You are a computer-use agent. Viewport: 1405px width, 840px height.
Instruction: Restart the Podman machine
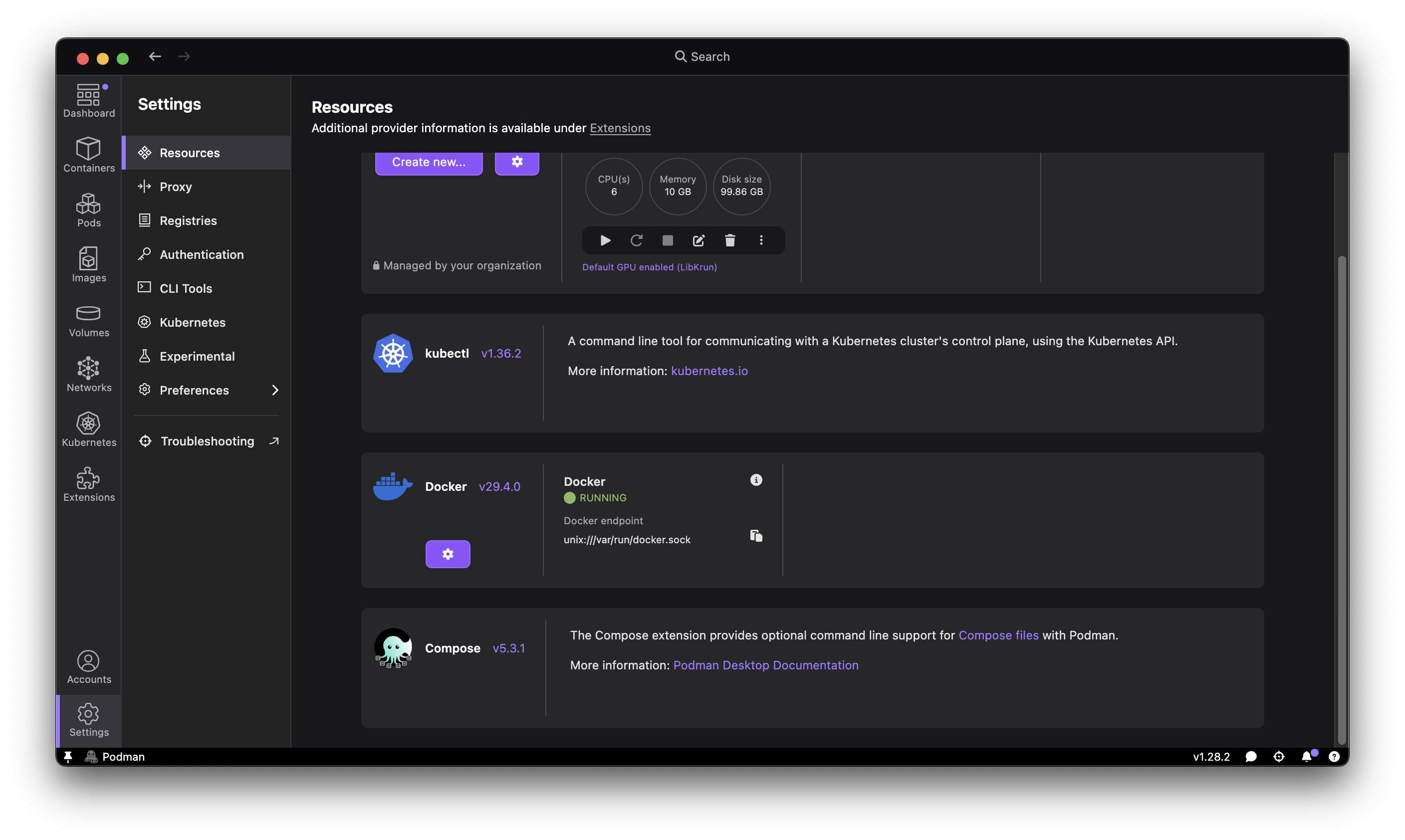(x=636, y=240)
